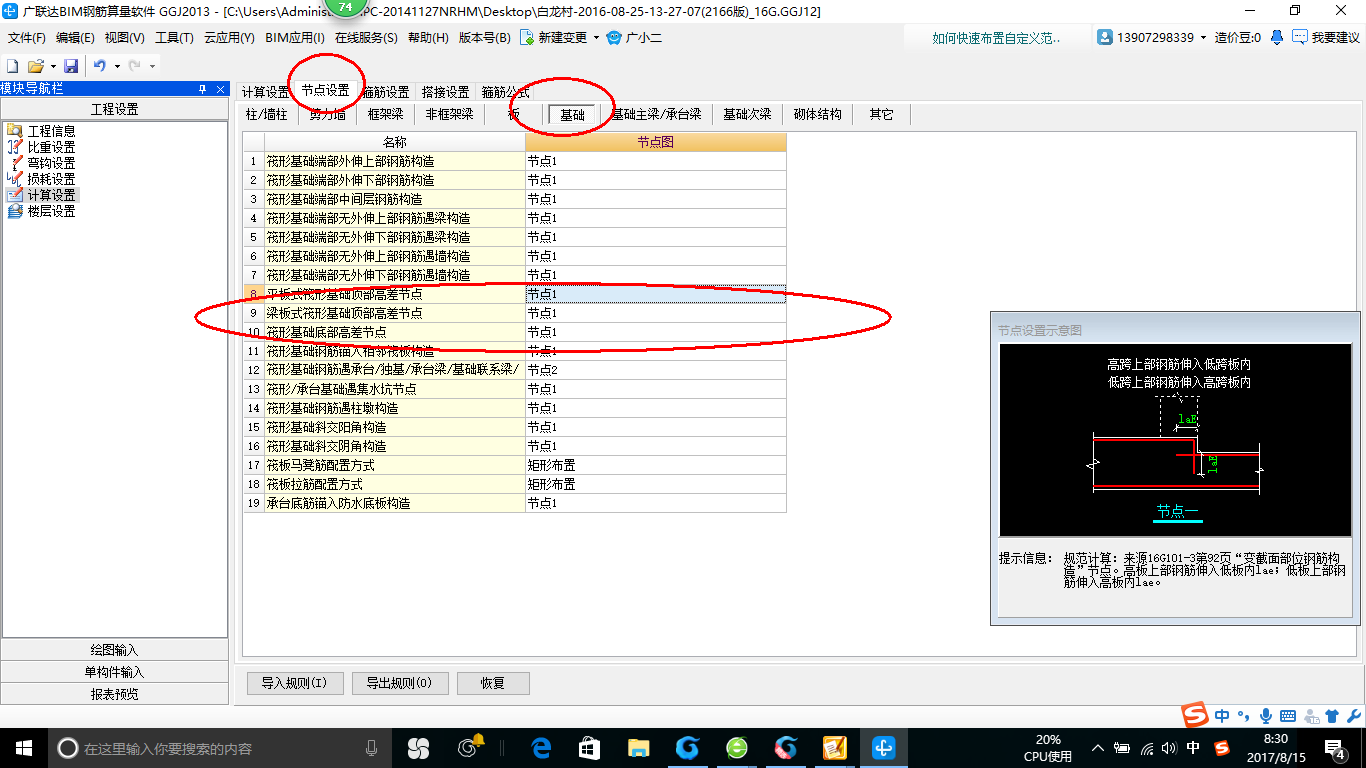Click the Windows taskbar search box
The height and width of the screenshot is (768, 1366).
click(x=220, y=747)
